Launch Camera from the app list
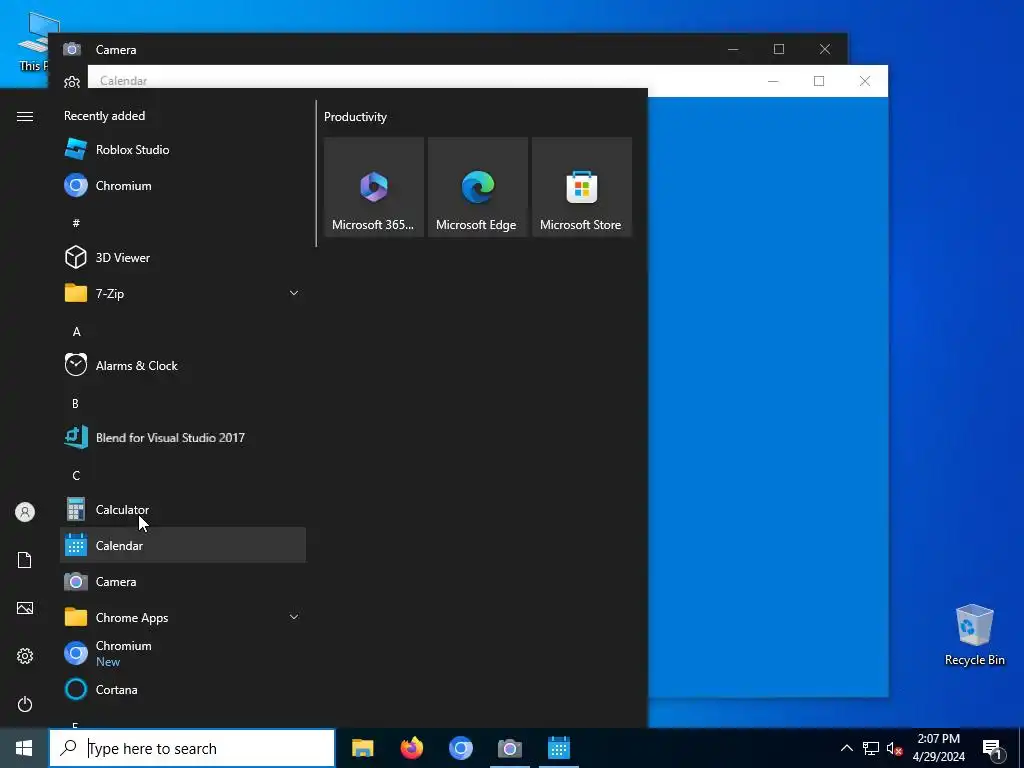Screen dimensions: 1024x768 pos(183,581)
